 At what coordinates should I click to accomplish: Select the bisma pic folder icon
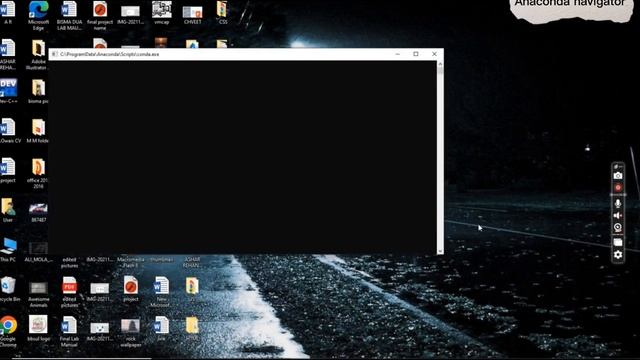click(x=38, y=91)
